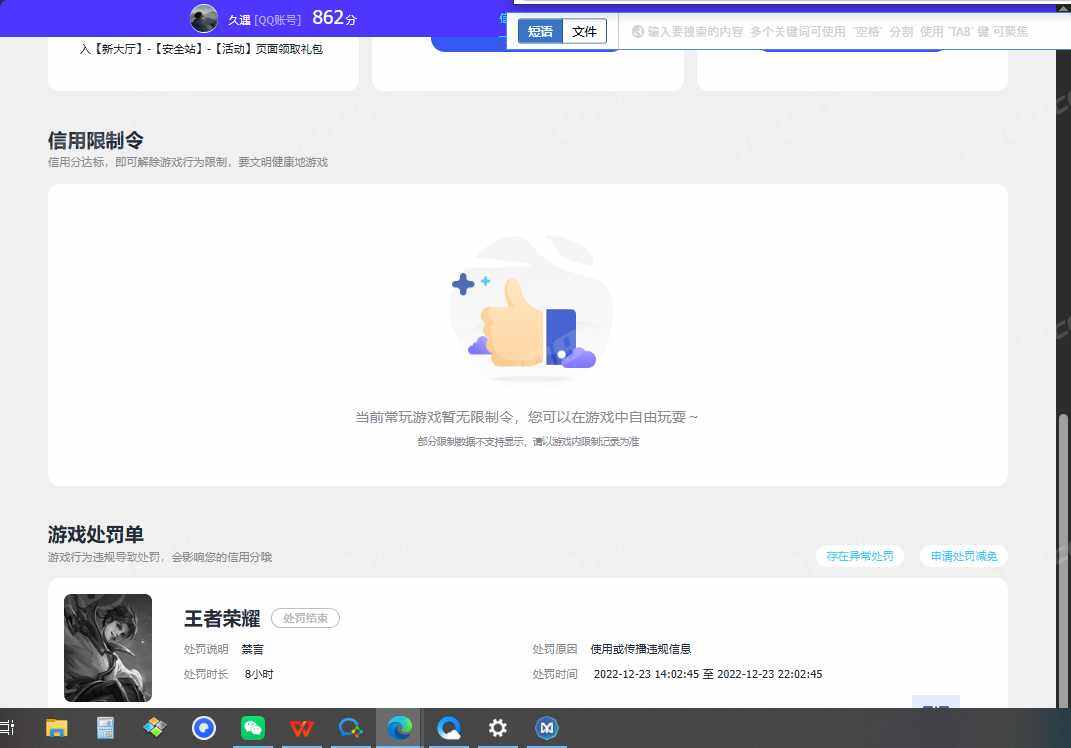The width and height of the screenshot is (1071, 748).
Task: Click the penalty time range 2022-12-23 text
Action: (708, 674)
